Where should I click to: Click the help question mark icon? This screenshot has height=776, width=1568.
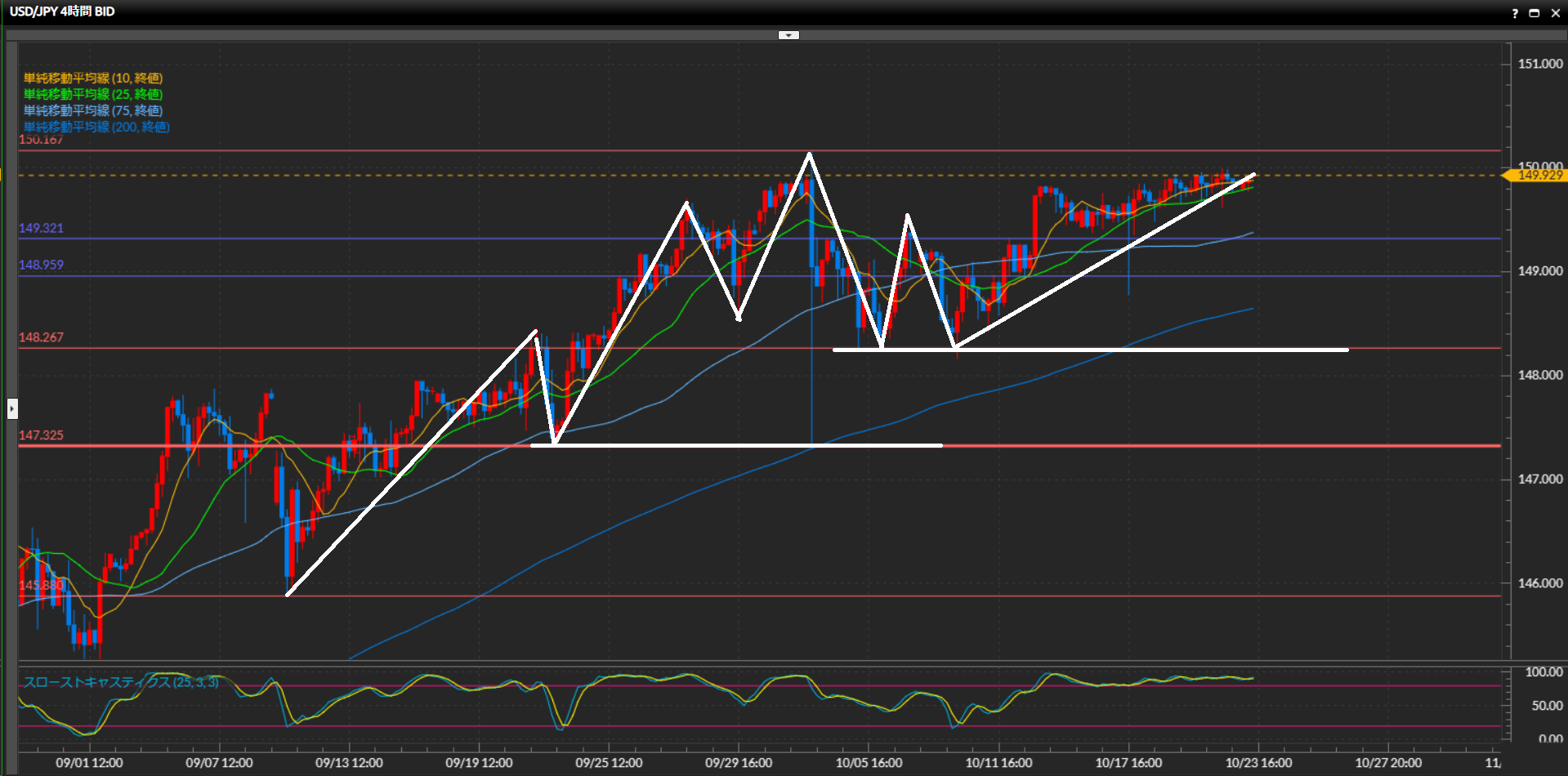[1514, 13]
